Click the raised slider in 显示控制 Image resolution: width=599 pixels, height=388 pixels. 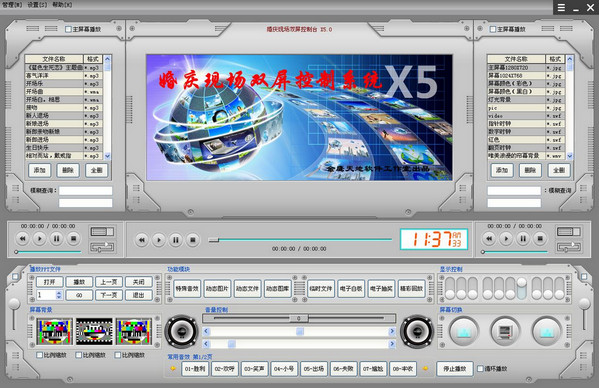[521, 283]
